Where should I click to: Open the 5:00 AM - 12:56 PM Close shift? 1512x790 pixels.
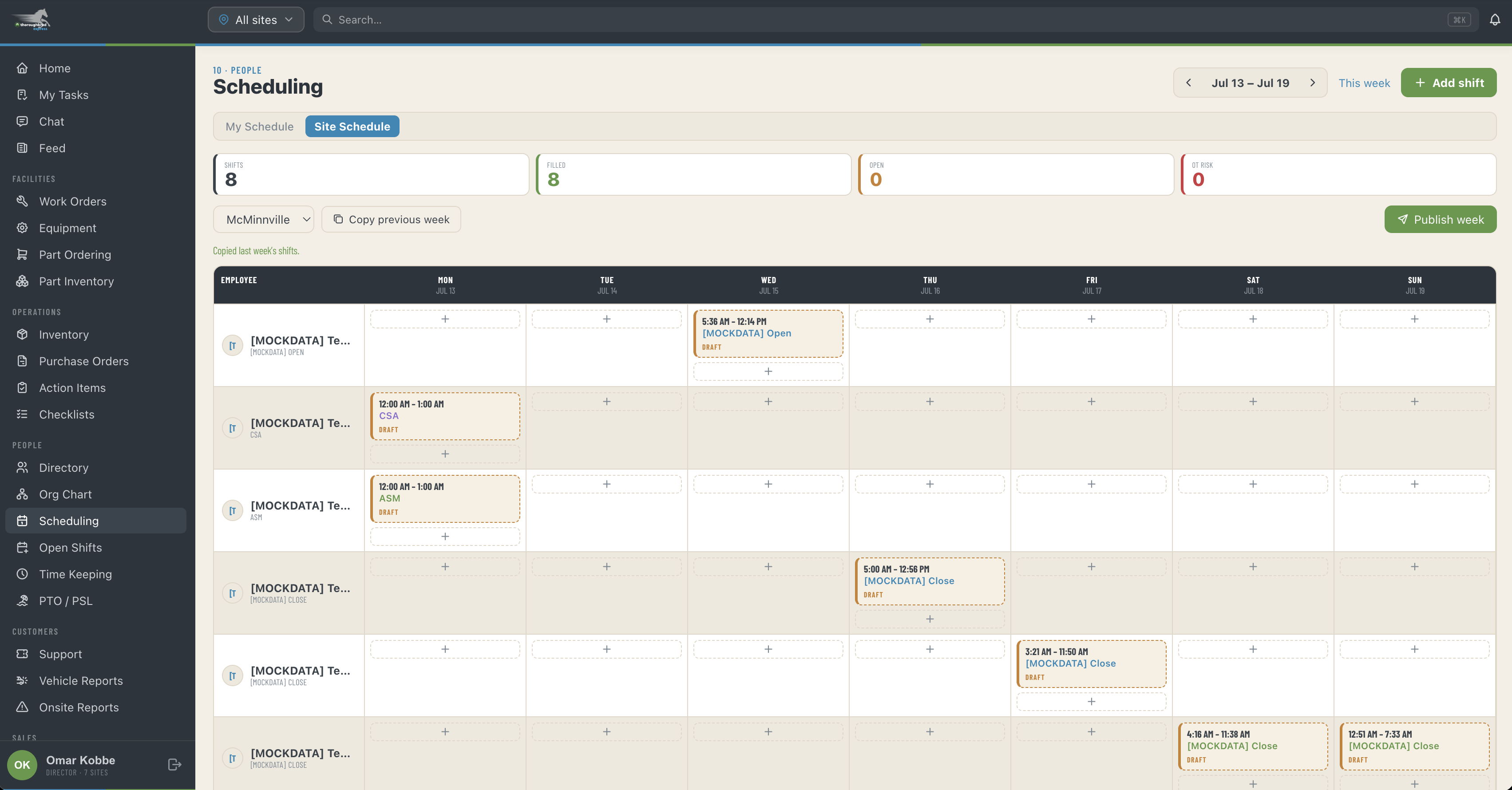click(x=930, y=581)
